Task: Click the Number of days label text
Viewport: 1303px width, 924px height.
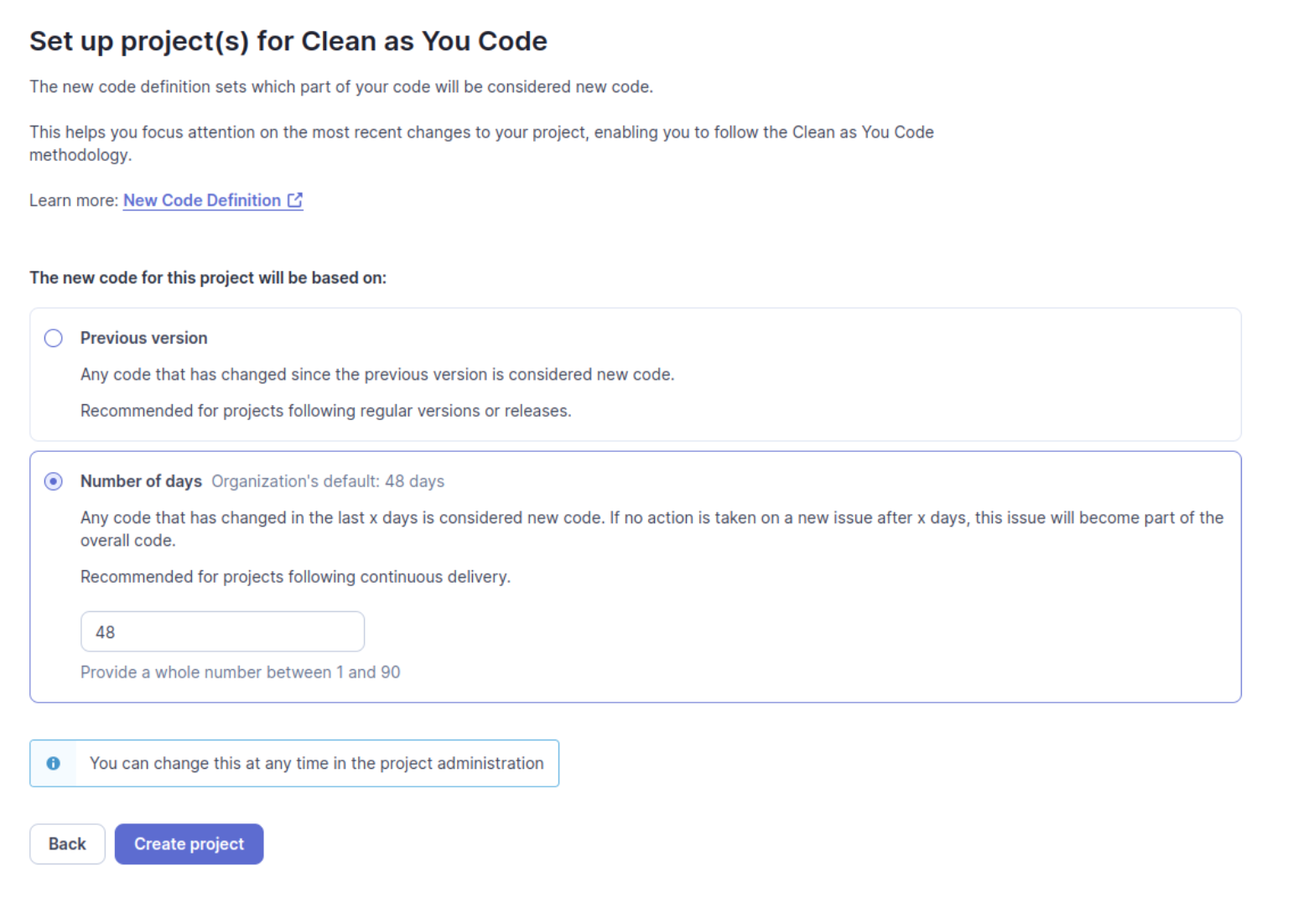Action: pyautogui.click(x=141, y=480)
